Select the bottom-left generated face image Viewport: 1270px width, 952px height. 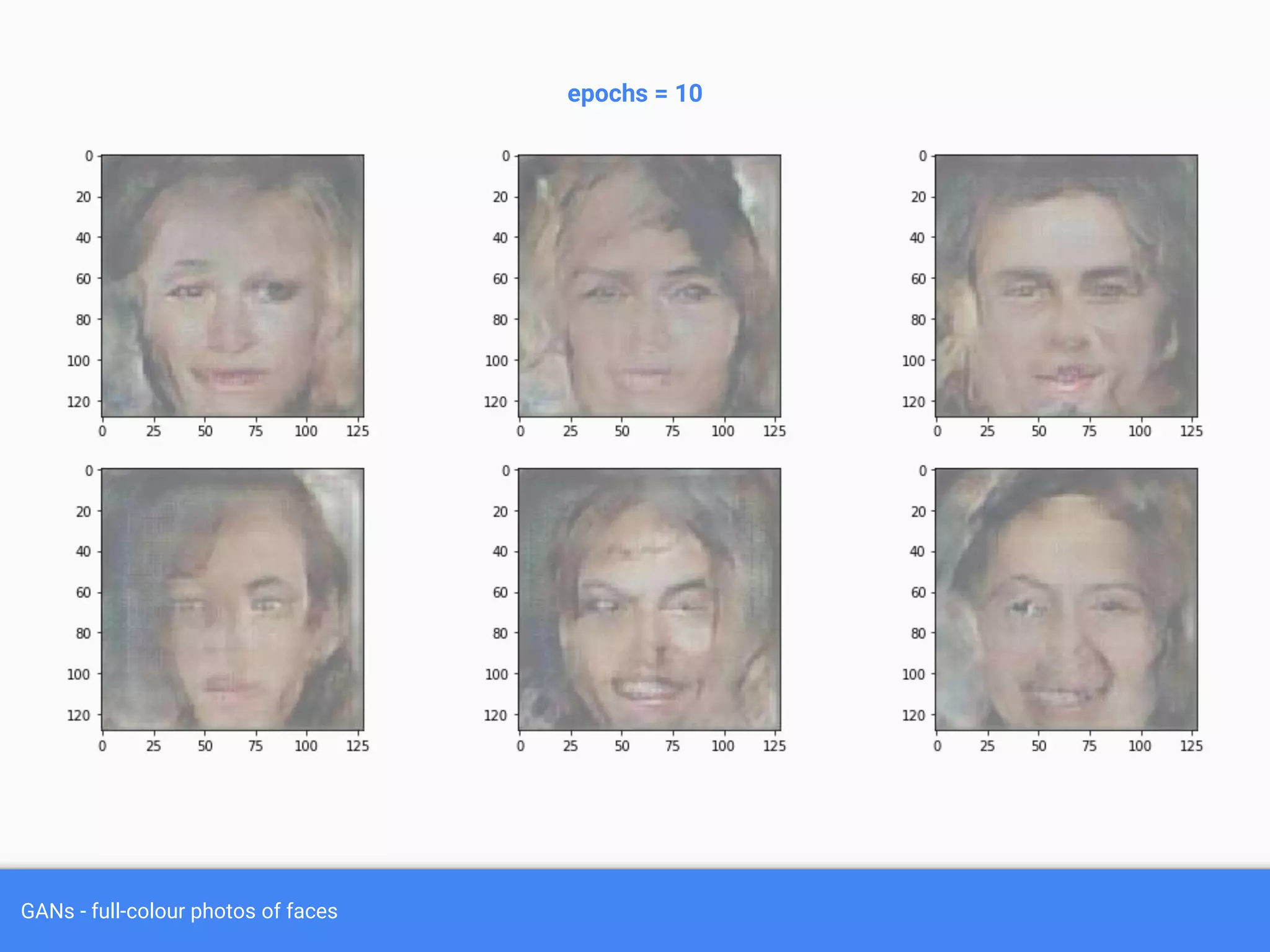click(x=233, y=599)
